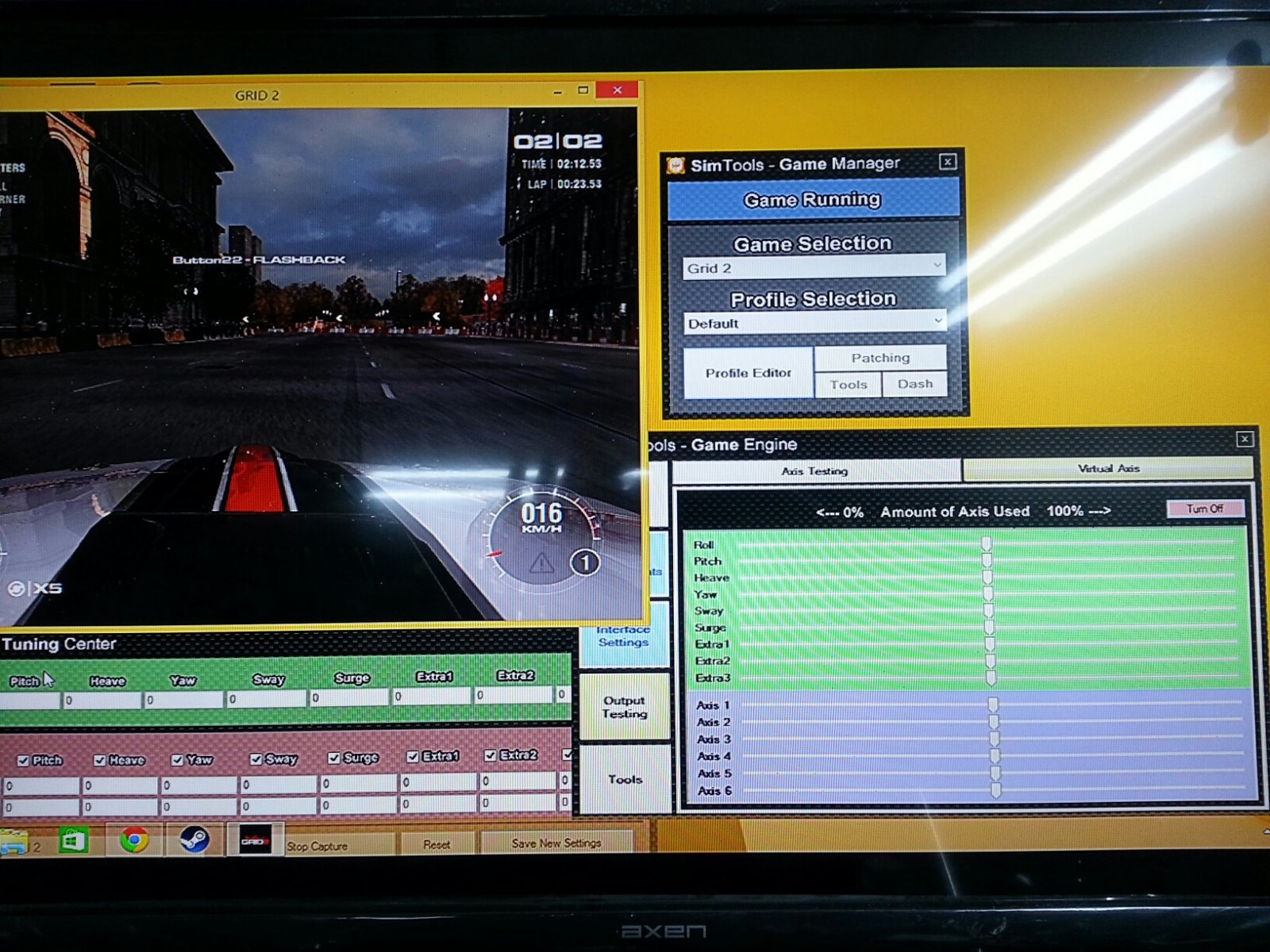
Task: Switch to the GRID 2 taskbar icon
Action: pyautogui.click(x=255, y=840)
